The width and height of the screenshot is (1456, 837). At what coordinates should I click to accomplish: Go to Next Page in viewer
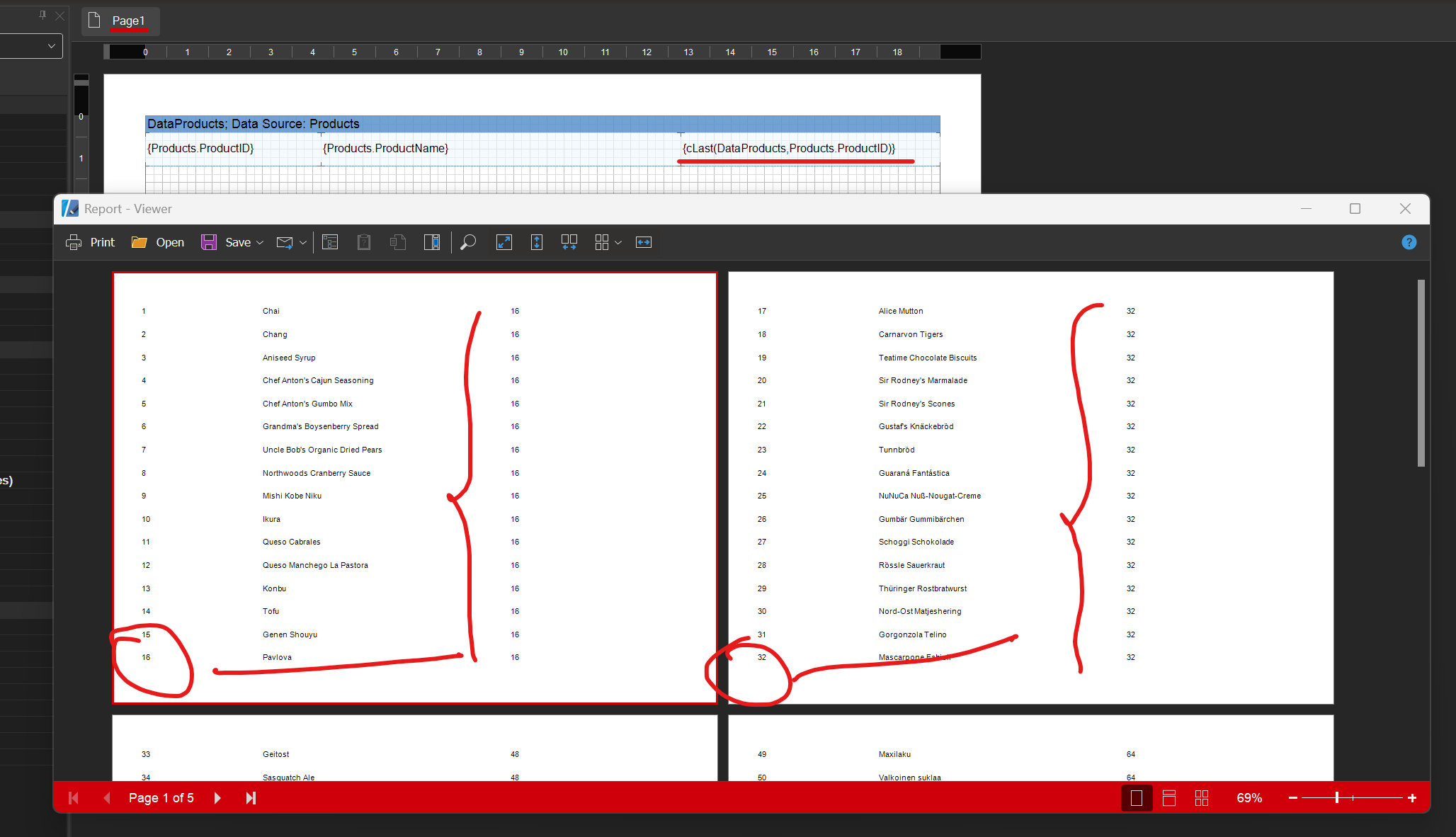click(217, 798)
